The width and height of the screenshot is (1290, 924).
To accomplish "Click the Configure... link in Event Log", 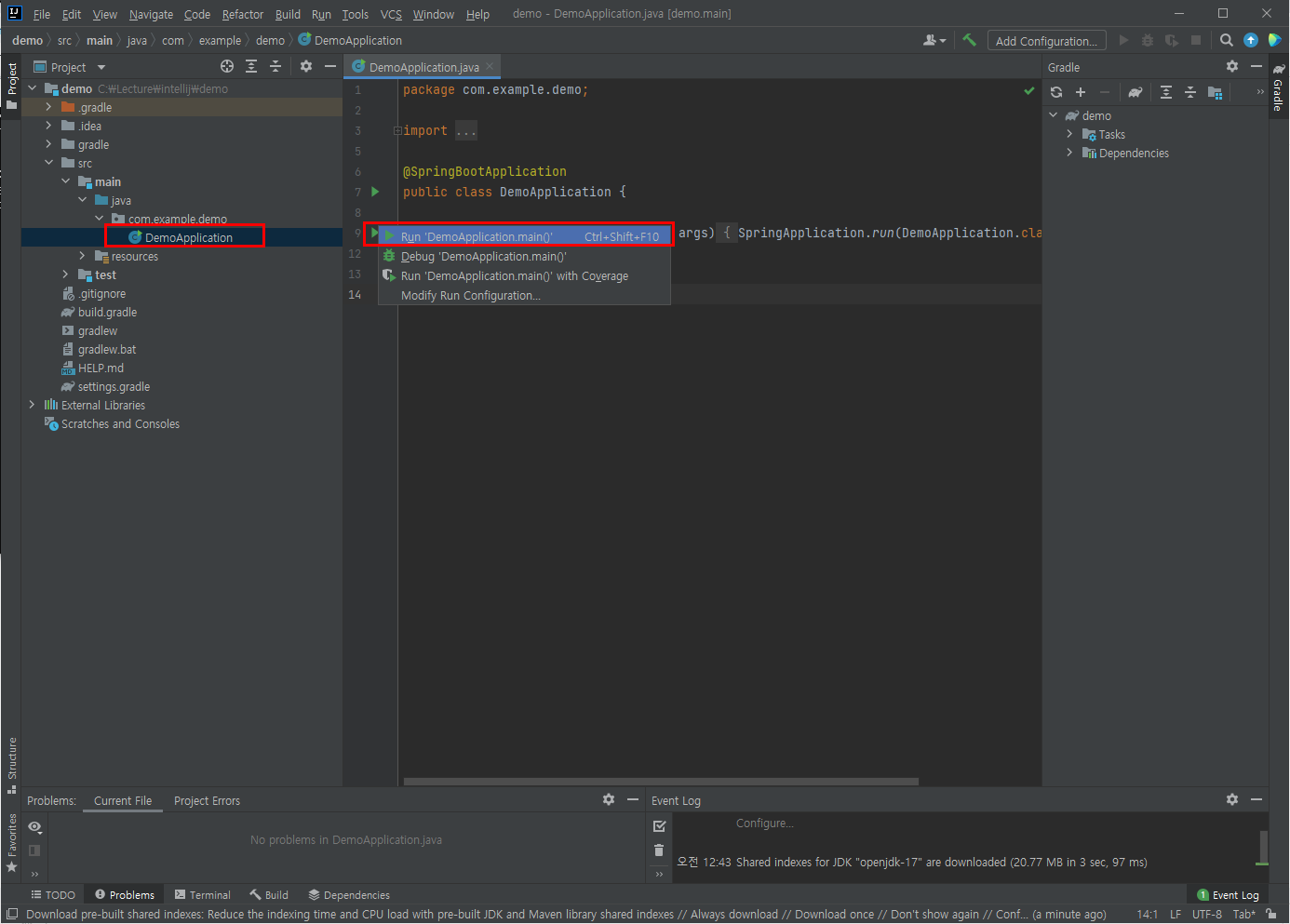I will 765,823.
